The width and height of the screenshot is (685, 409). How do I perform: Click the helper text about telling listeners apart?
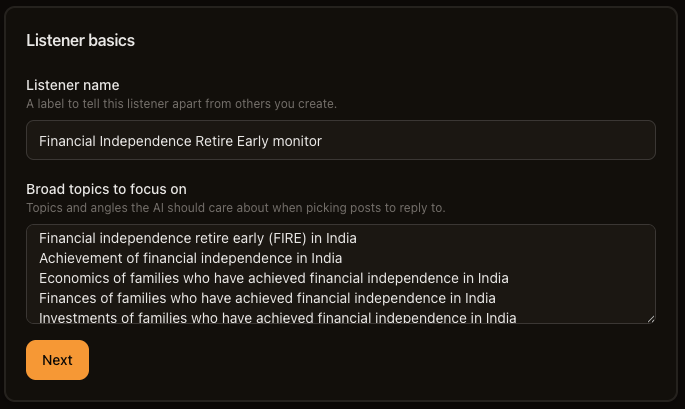(181, 104)
